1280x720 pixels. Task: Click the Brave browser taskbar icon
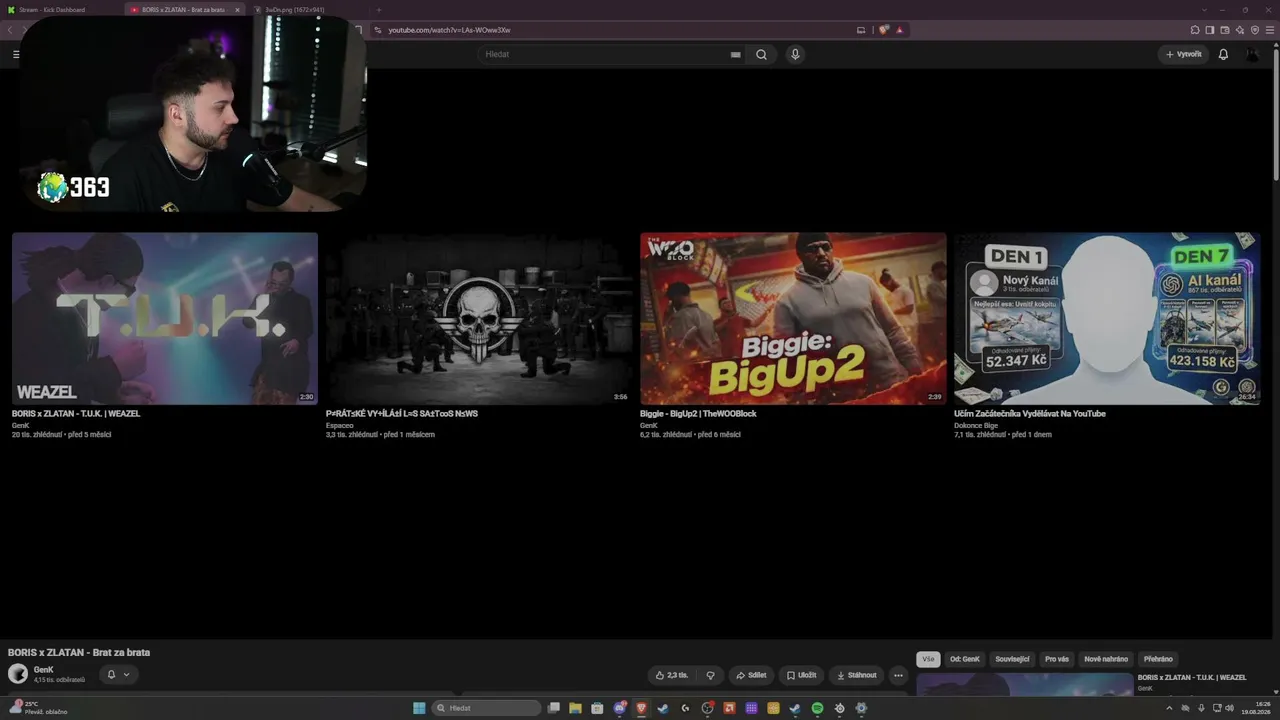641,708
